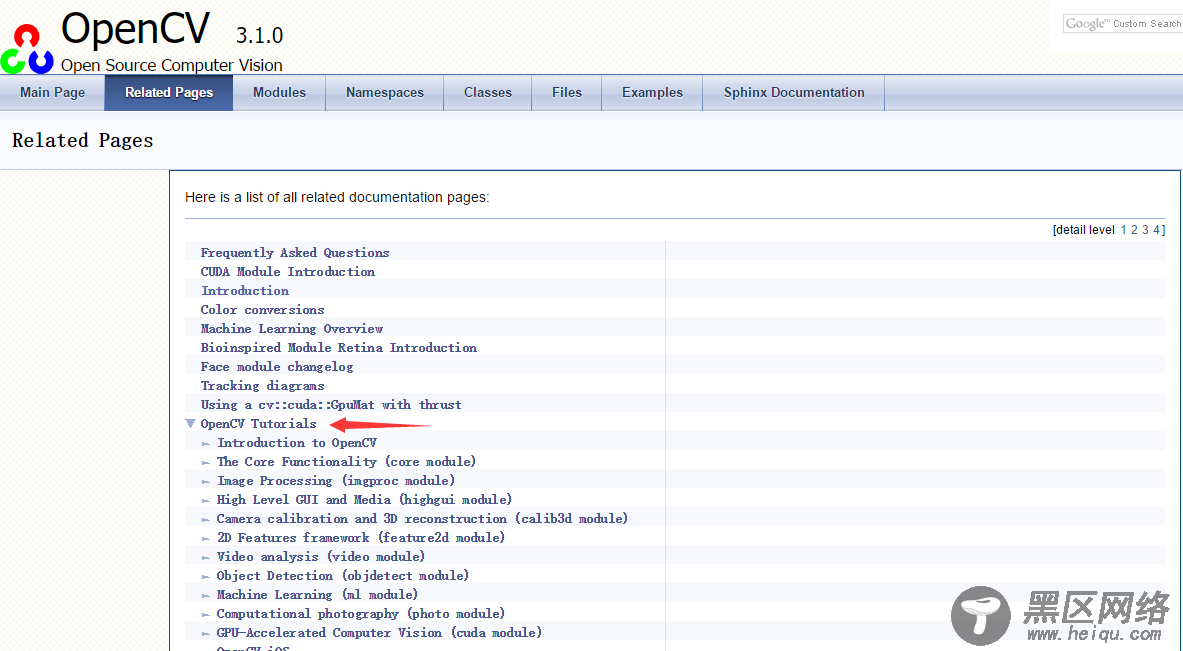
Task: Expand Camera calibration node arrow
Action: (206, 520)
